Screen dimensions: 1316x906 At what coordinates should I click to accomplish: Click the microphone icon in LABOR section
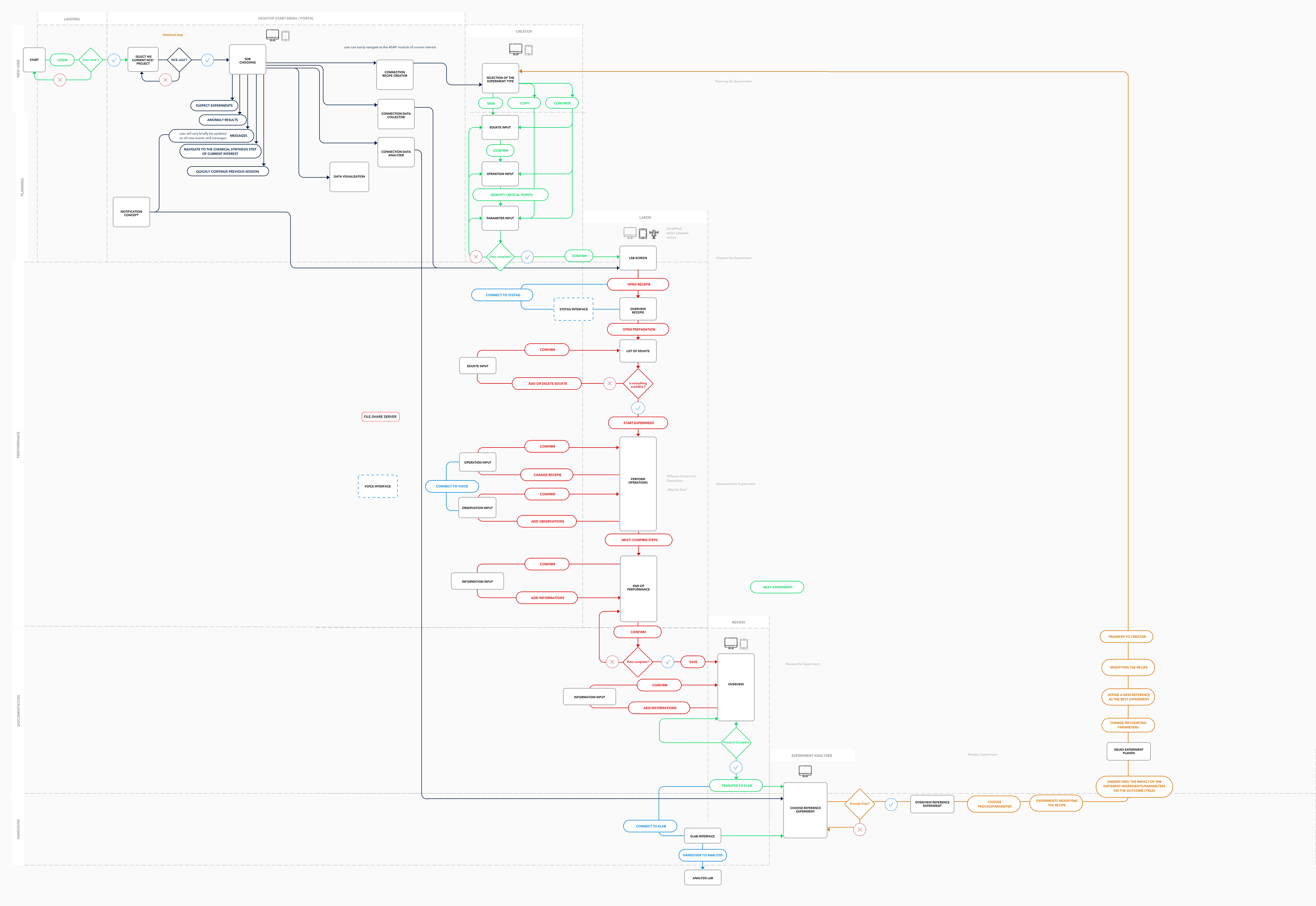(654, 233)
